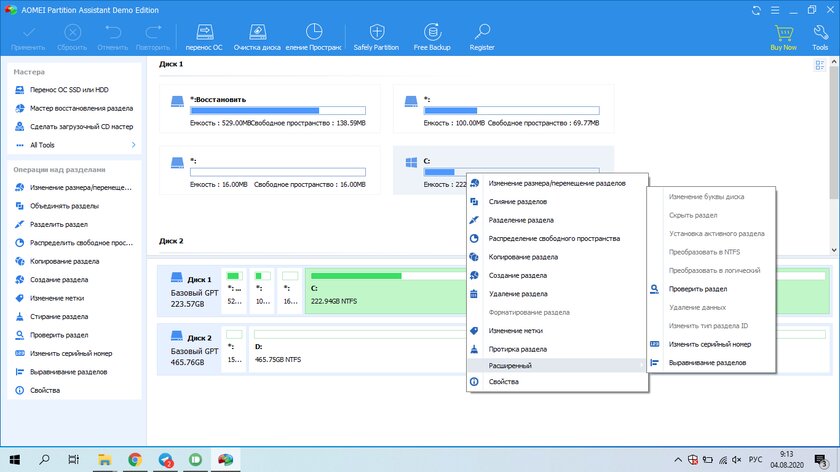Image resolution: width=840 pixels, height=472 pixels.
Task: Choose Выравнивание разделов in submenu
Action: 711,363
